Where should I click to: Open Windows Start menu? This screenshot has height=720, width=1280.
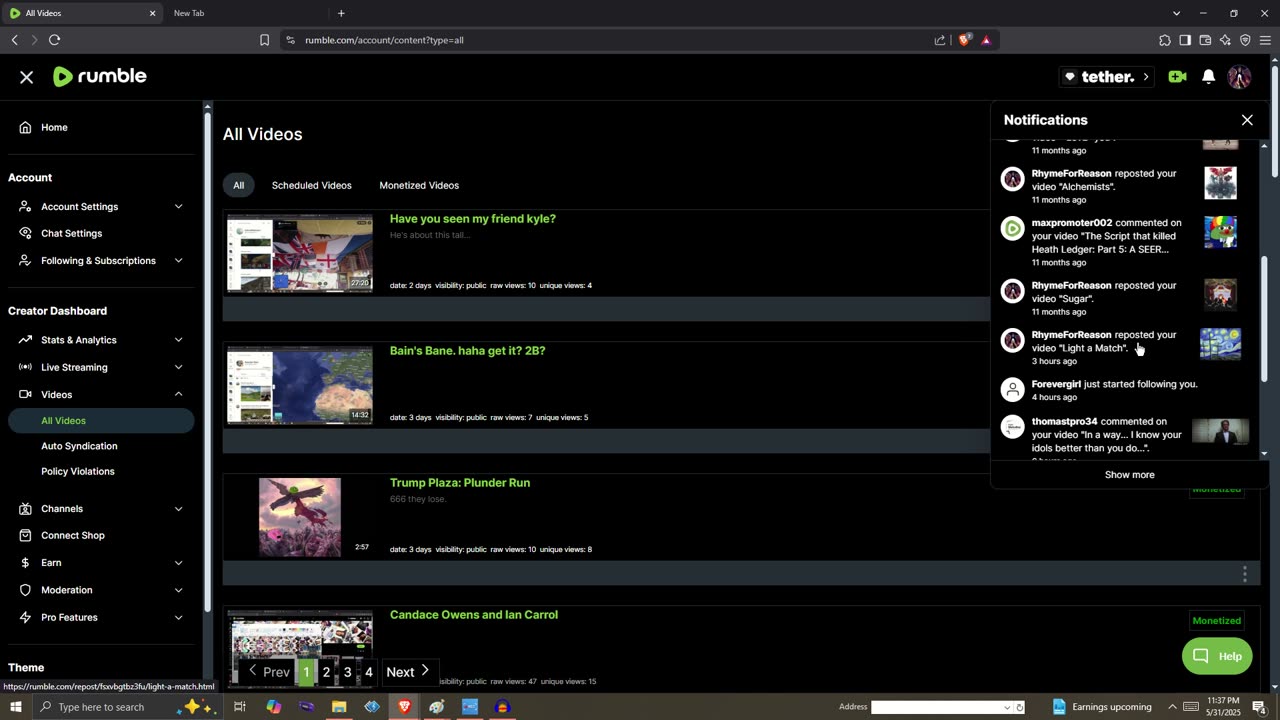[15, 707]
